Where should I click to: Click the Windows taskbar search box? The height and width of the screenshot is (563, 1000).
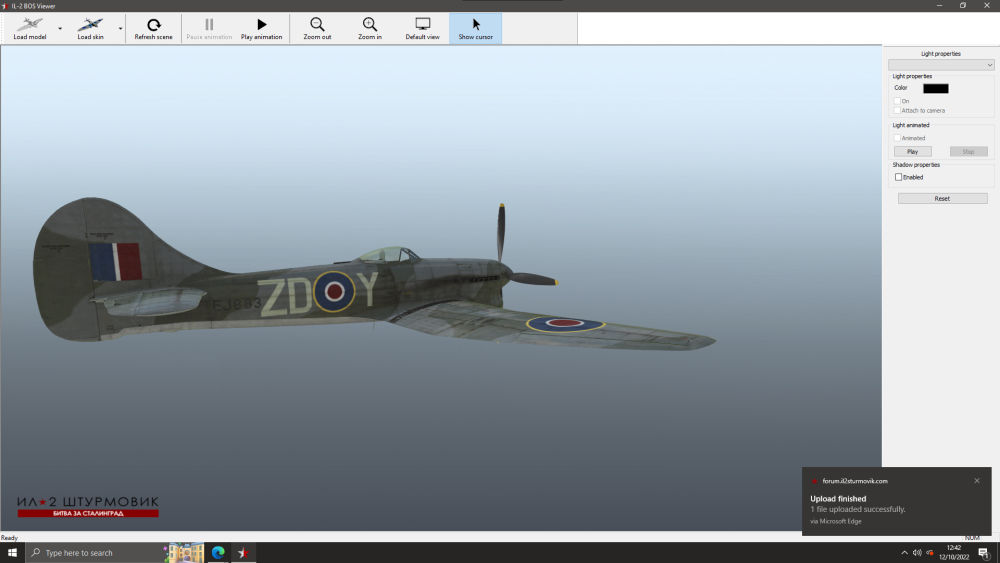point(90,553)
